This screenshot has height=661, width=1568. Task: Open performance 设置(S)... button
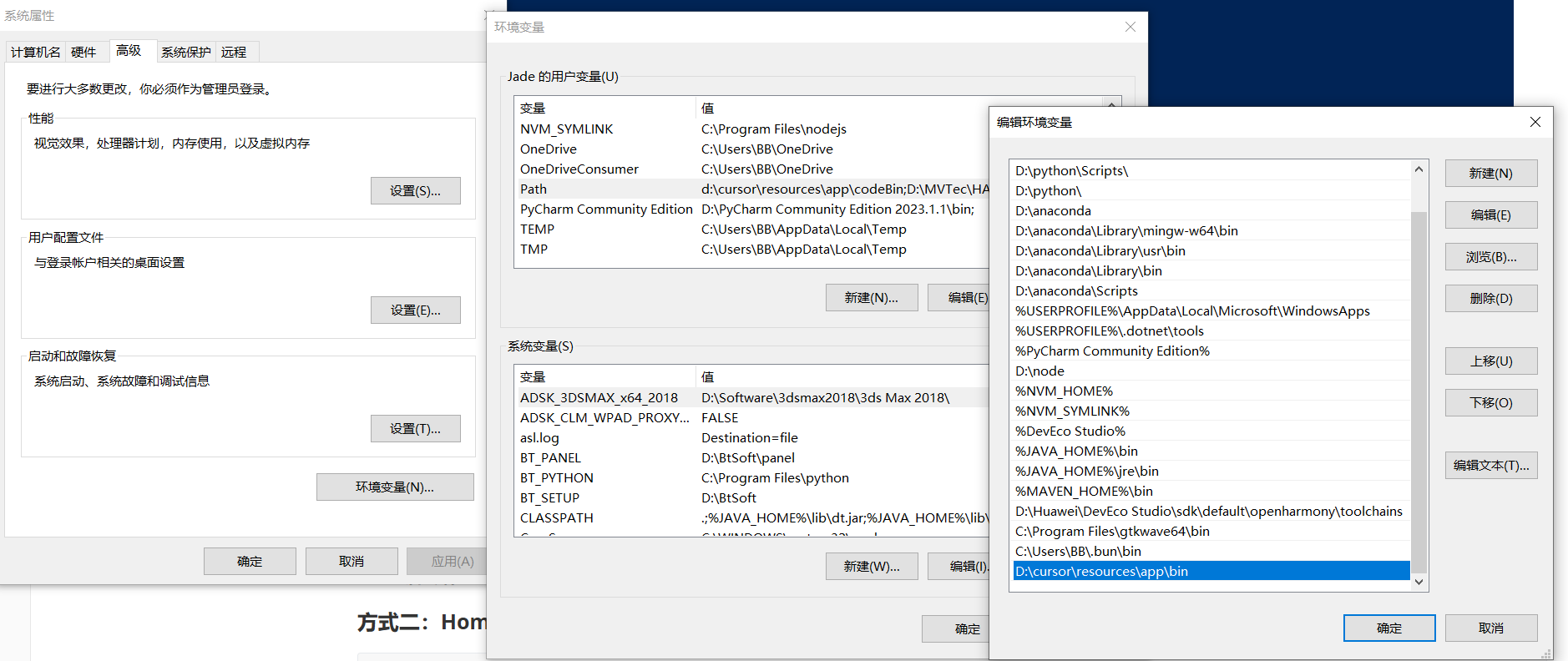point(415,191)
